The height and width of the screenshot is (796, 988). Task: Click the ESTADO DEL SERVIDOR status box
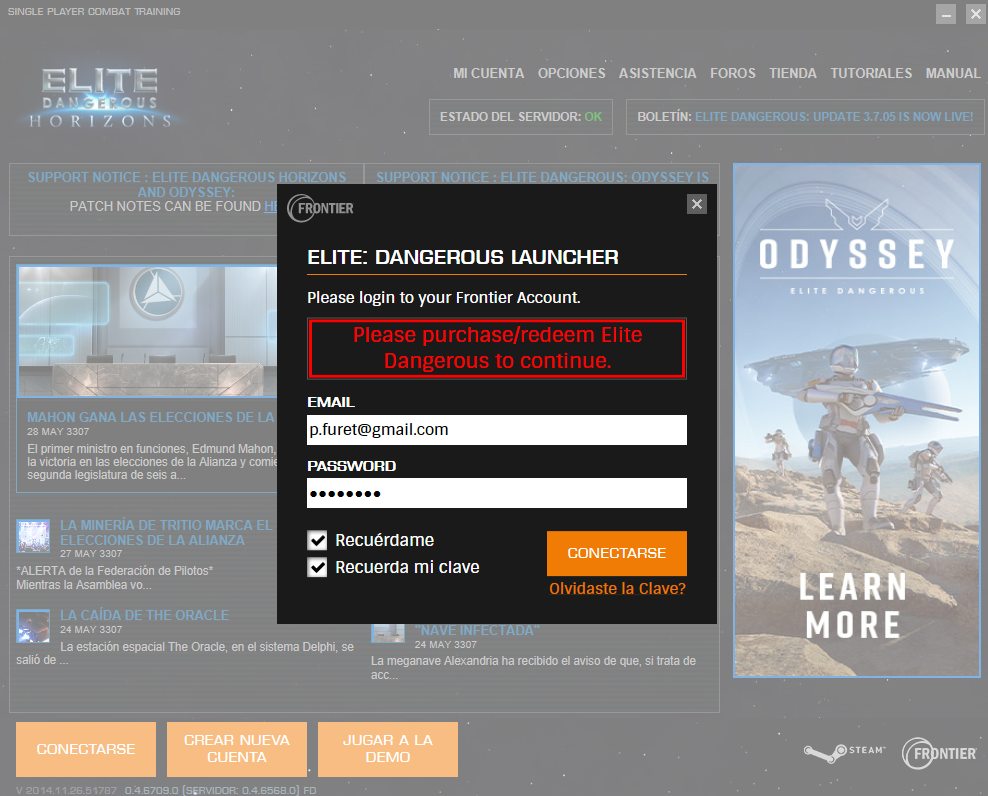[520, 117]
